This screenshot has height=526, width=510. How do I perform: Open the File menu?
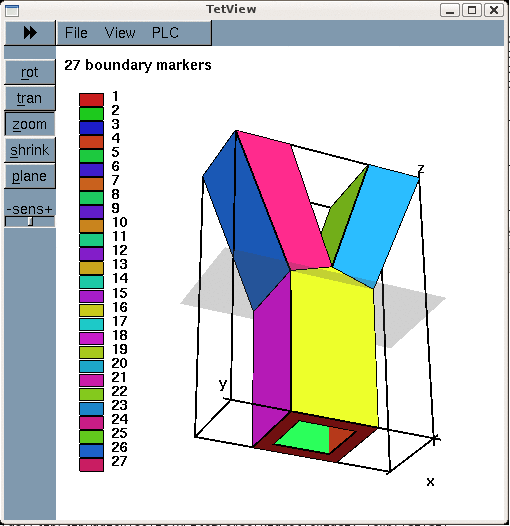(x=76, y=33)
